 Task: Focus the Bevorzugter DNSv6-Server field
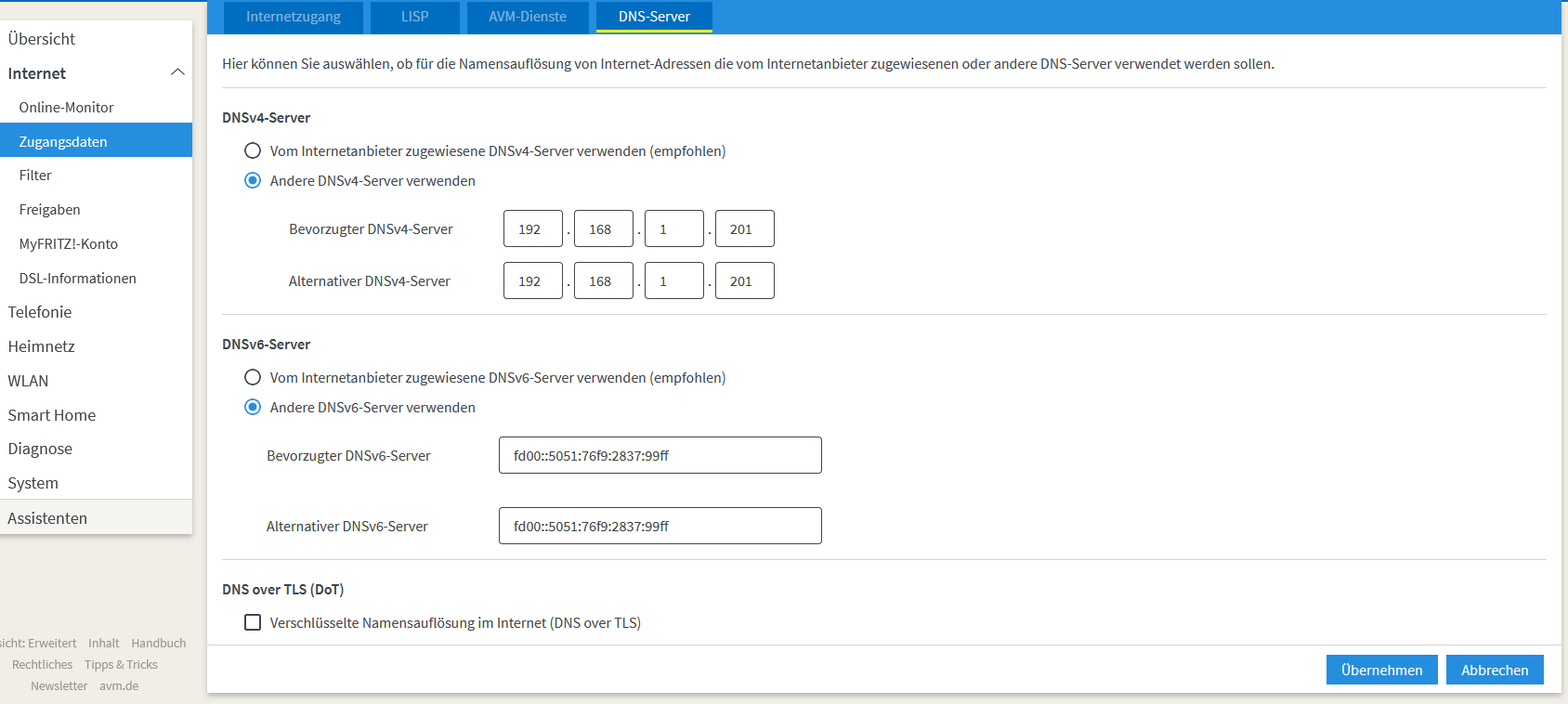[660, 455]
